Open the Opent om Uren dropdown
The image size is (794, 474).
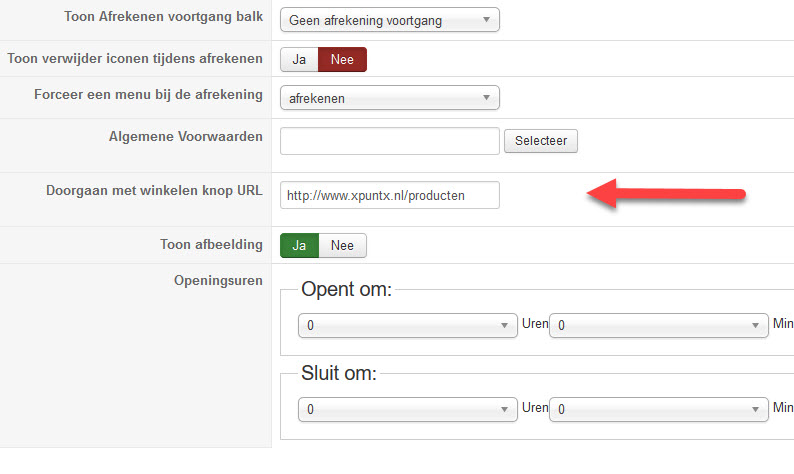click(408, 325)
